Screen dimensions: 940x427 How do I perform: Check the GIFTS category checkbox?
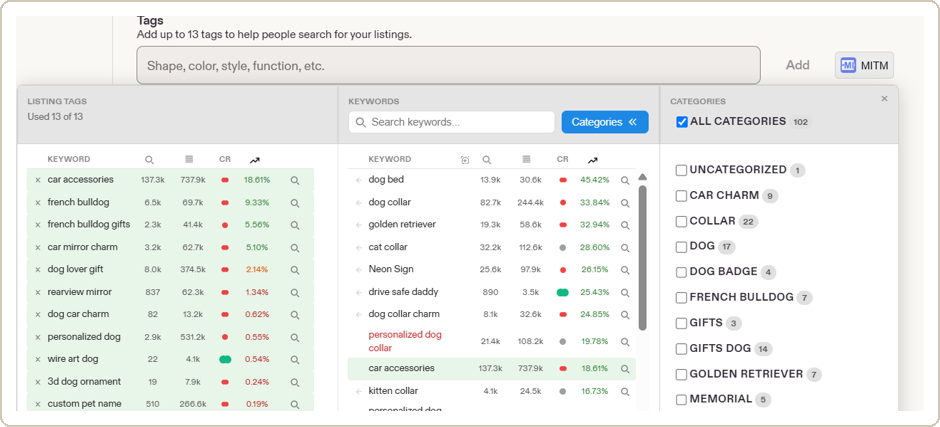click(x=681, y=323)
